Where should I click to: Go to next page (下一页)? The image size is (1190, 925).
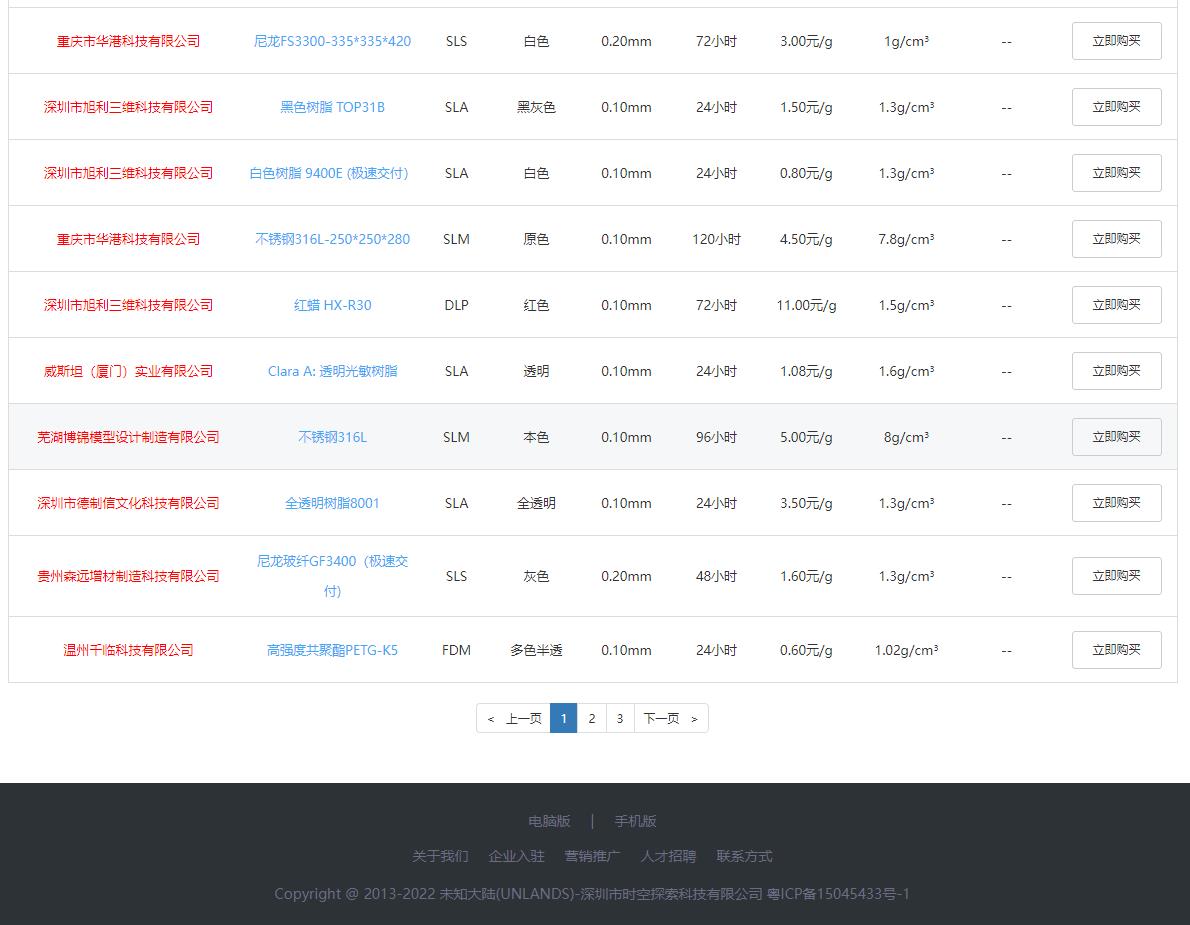[670, 718]
